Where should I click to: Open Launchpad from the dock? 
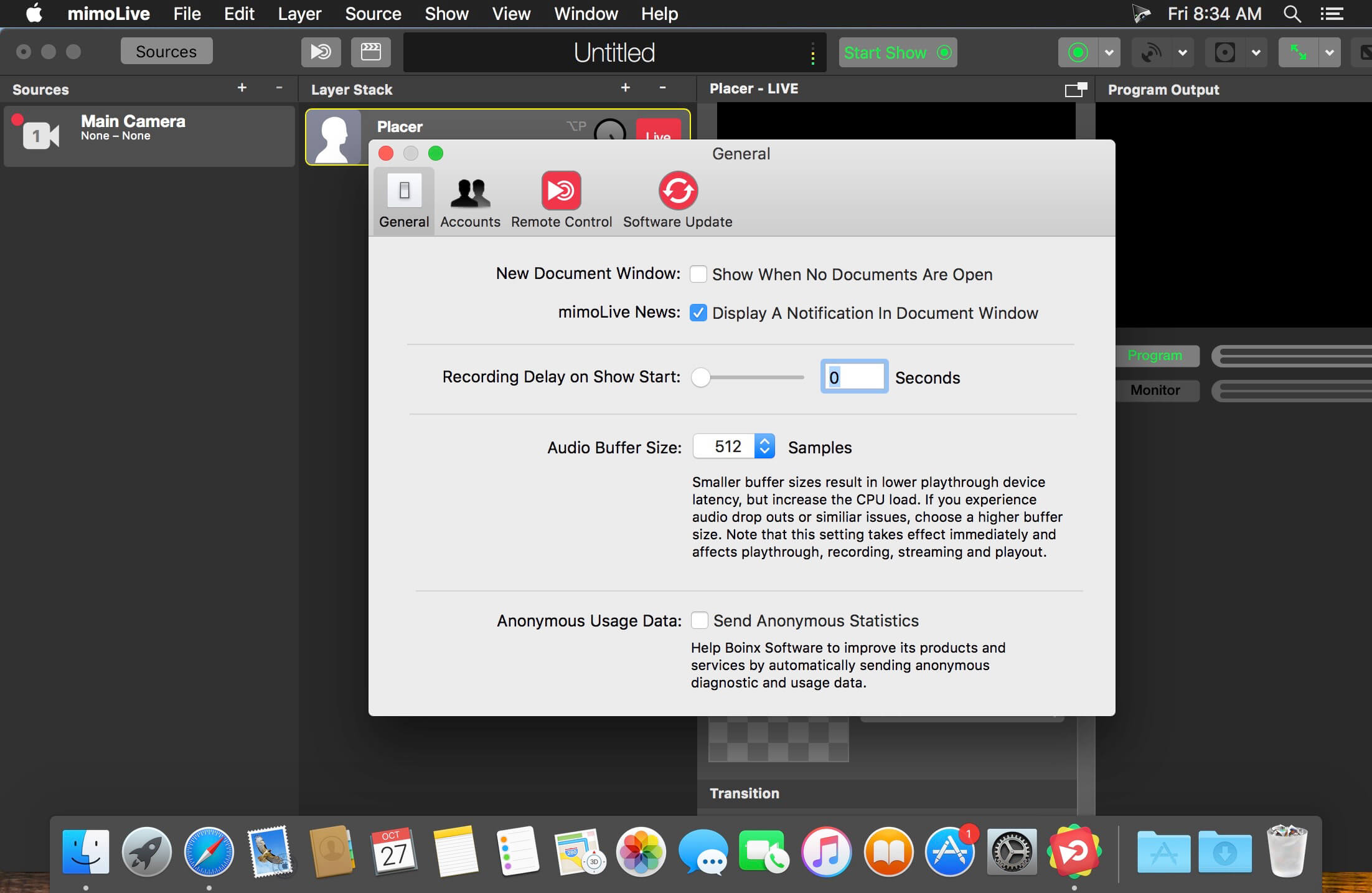tap(147, 851)
